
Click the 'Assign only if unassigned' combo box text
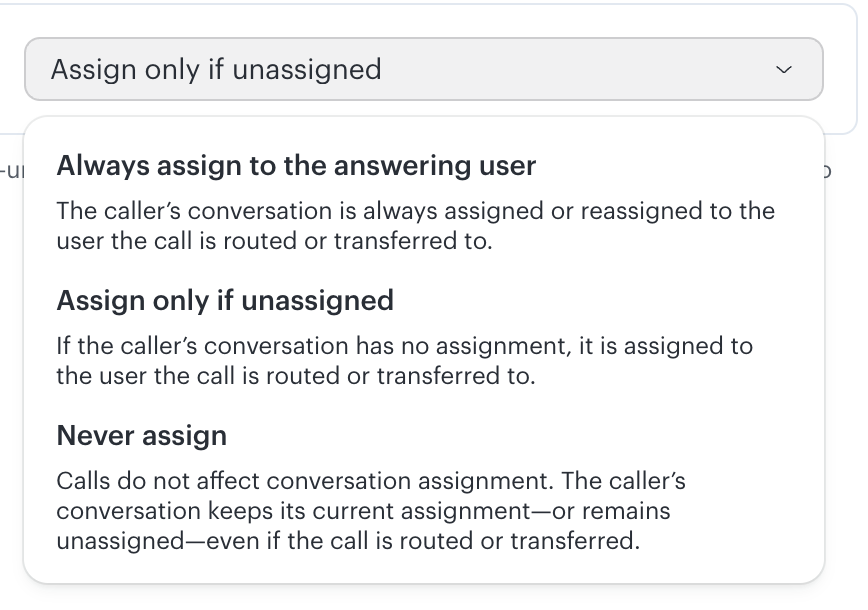(x=216, y=70)
